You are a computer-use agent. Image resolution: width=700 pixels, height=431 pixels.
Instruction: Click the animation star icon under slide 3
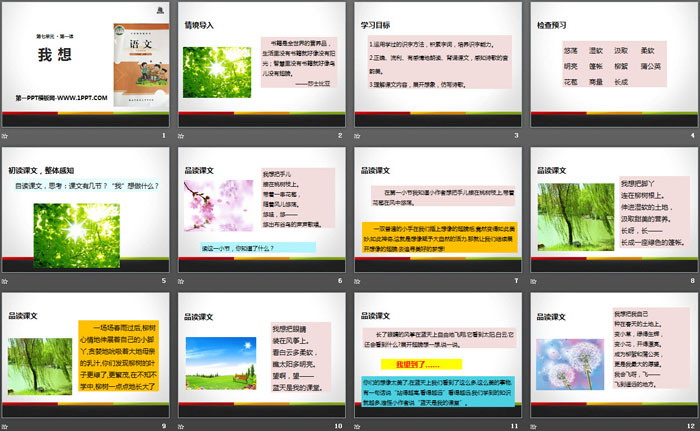coord(357,136)
